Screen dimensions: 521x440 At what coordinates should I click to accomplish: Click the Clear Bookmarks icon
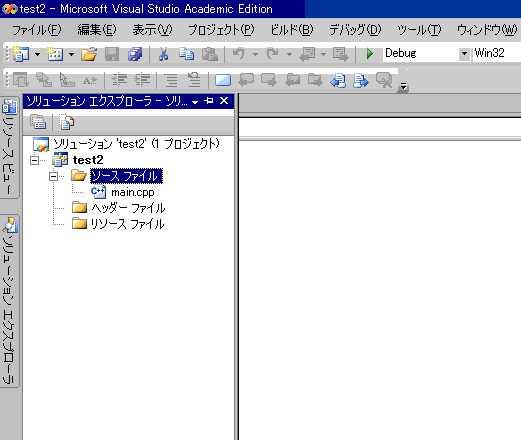(384, 80)
